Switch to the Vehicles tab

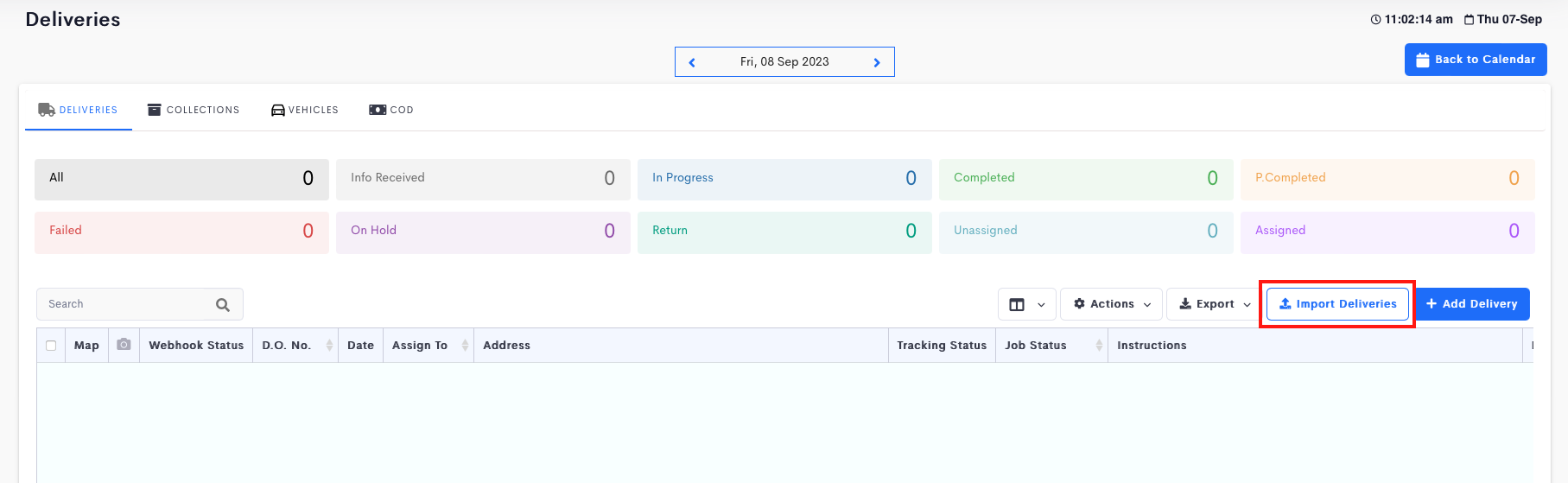(305, 110)
